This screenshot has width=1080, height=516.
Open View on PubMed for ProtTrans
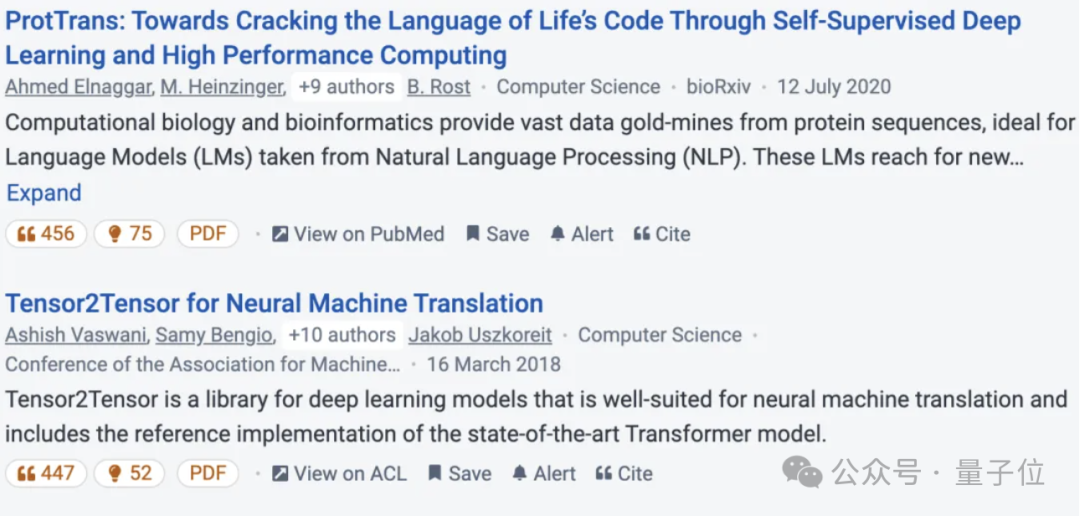[358, 234]
